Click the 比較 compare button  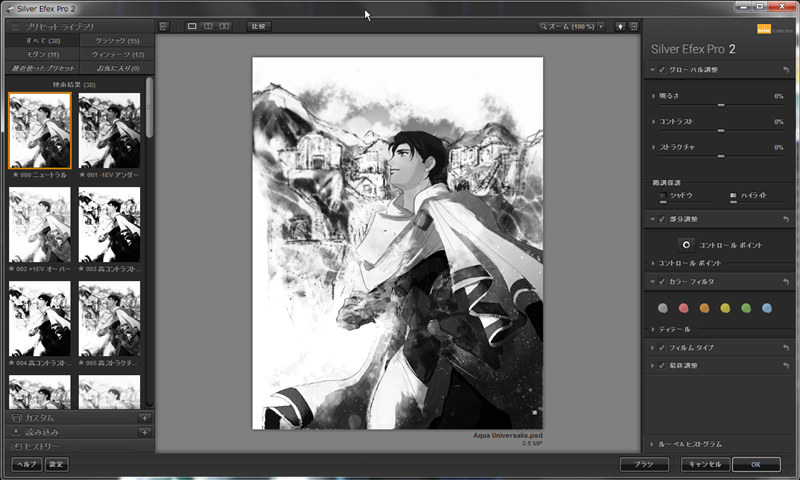point(259,26)
